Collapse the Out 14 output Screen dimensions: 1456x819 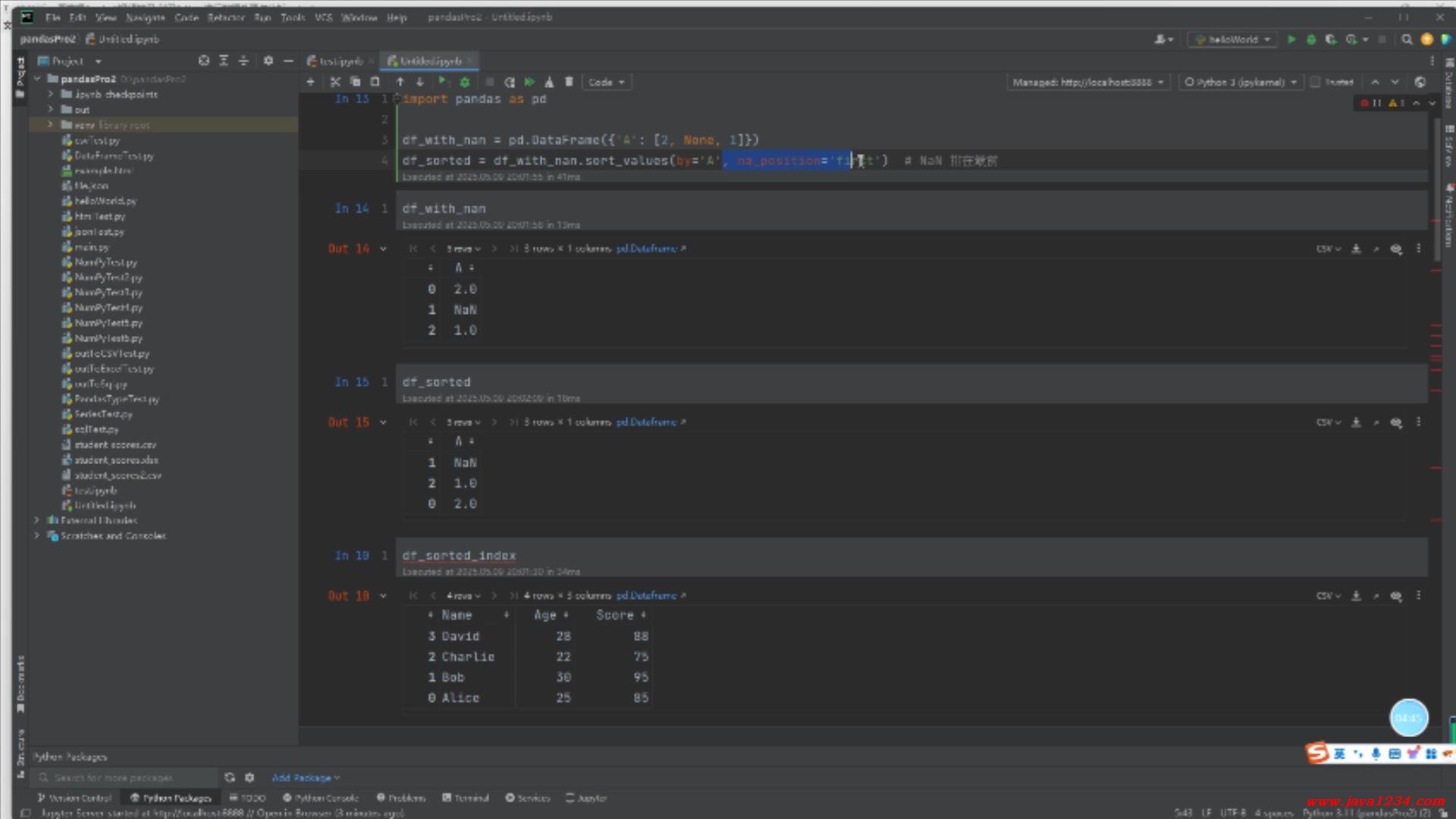(x=383, y=249)
